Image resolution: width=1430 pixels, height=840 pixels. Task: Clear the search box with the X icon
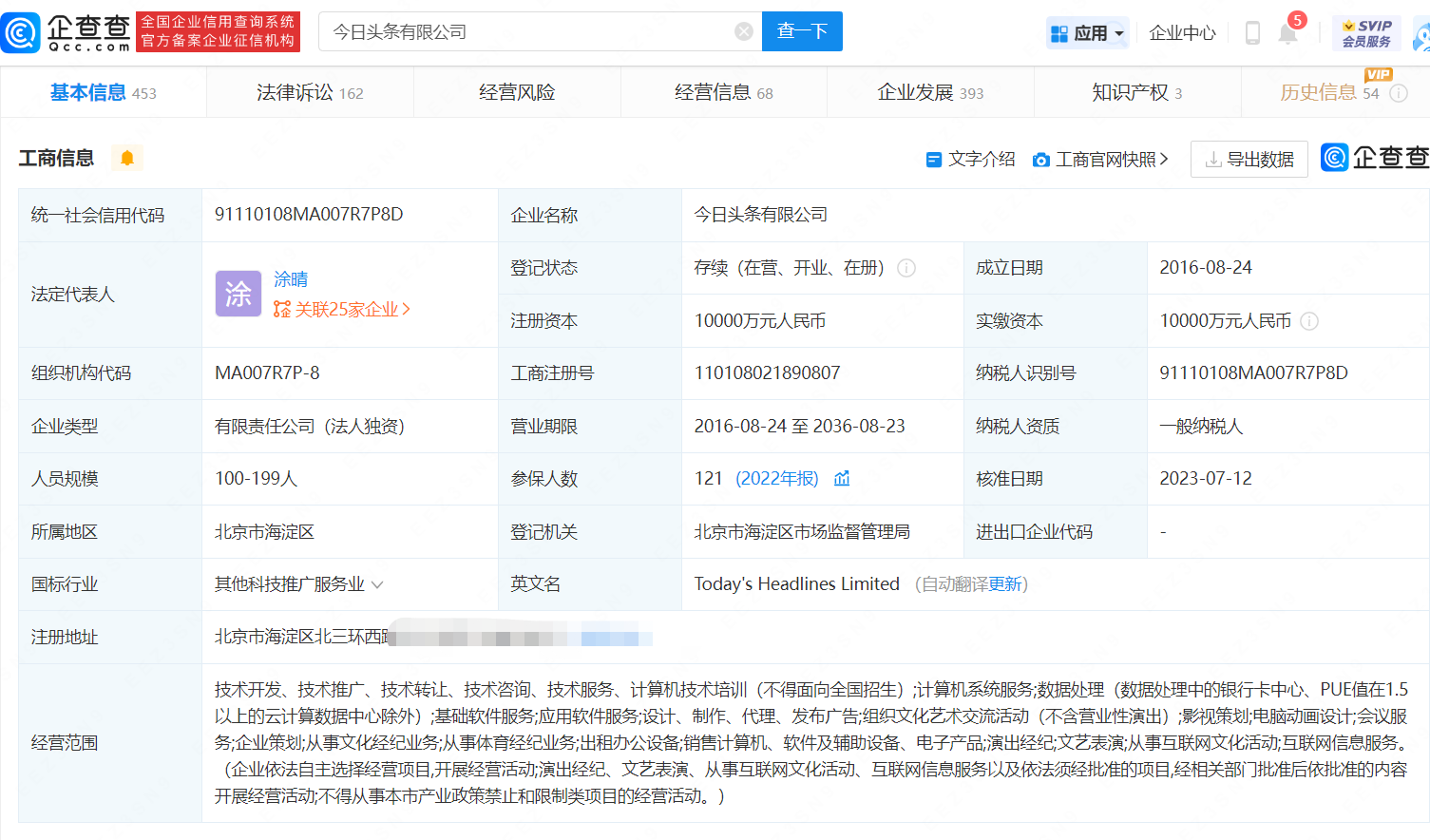pyautogui.click(x=744, y=32)
